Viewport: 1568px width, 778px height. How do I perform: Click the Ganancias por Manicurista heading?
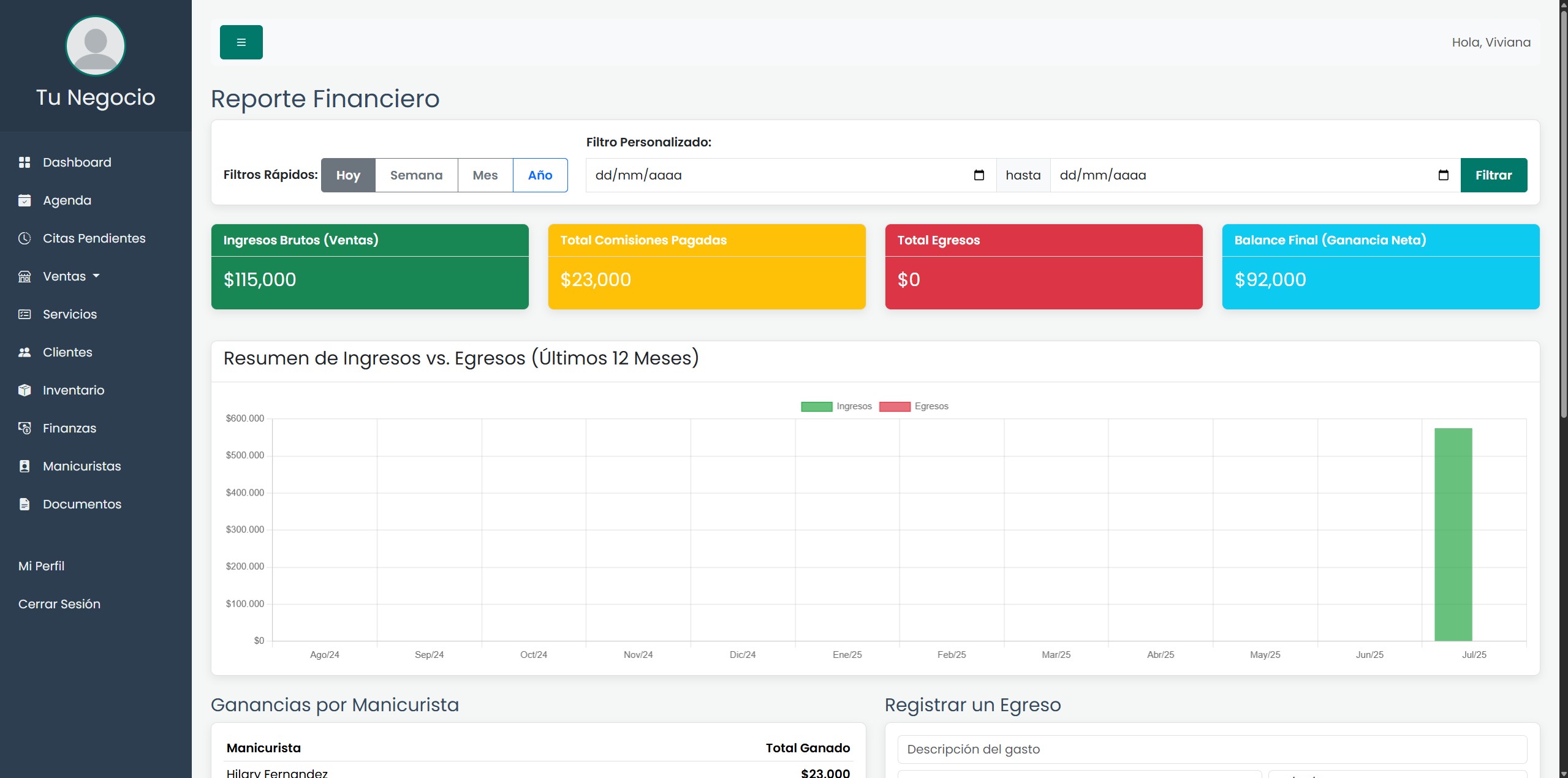pyautogui.click(x=335, y=705)
